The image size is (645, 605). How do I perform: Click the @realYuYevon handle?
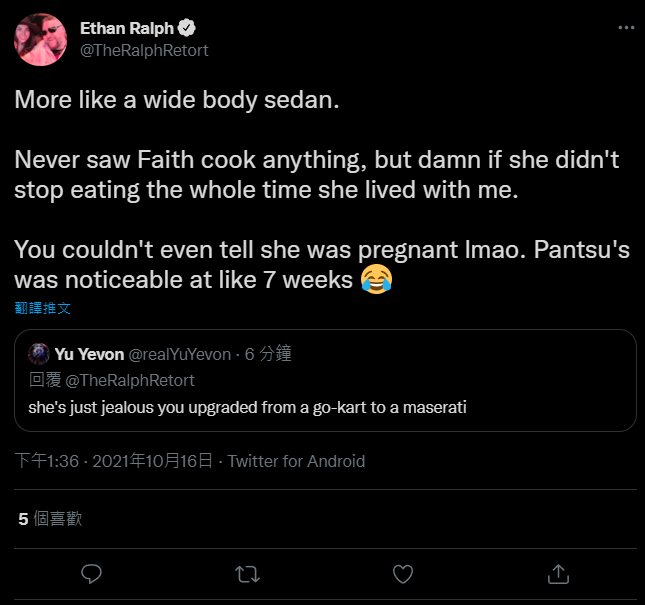pos(180,354)
